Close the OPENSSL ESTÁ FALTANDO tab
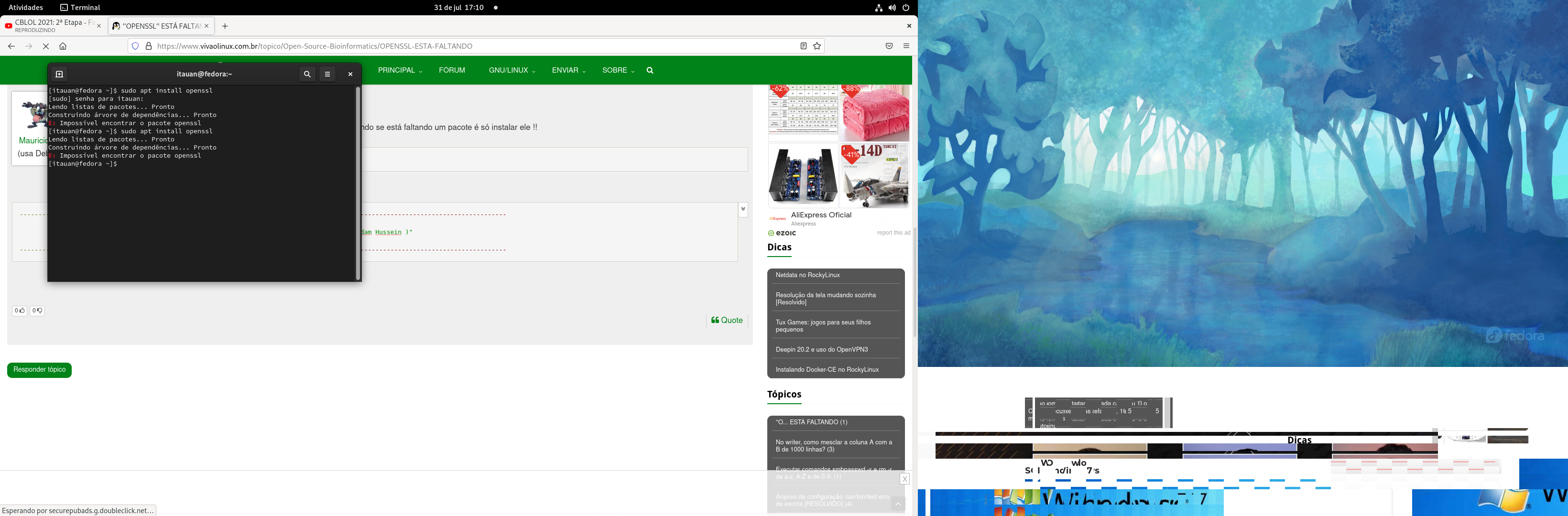The image size is (1568, 516). point(207,26)
